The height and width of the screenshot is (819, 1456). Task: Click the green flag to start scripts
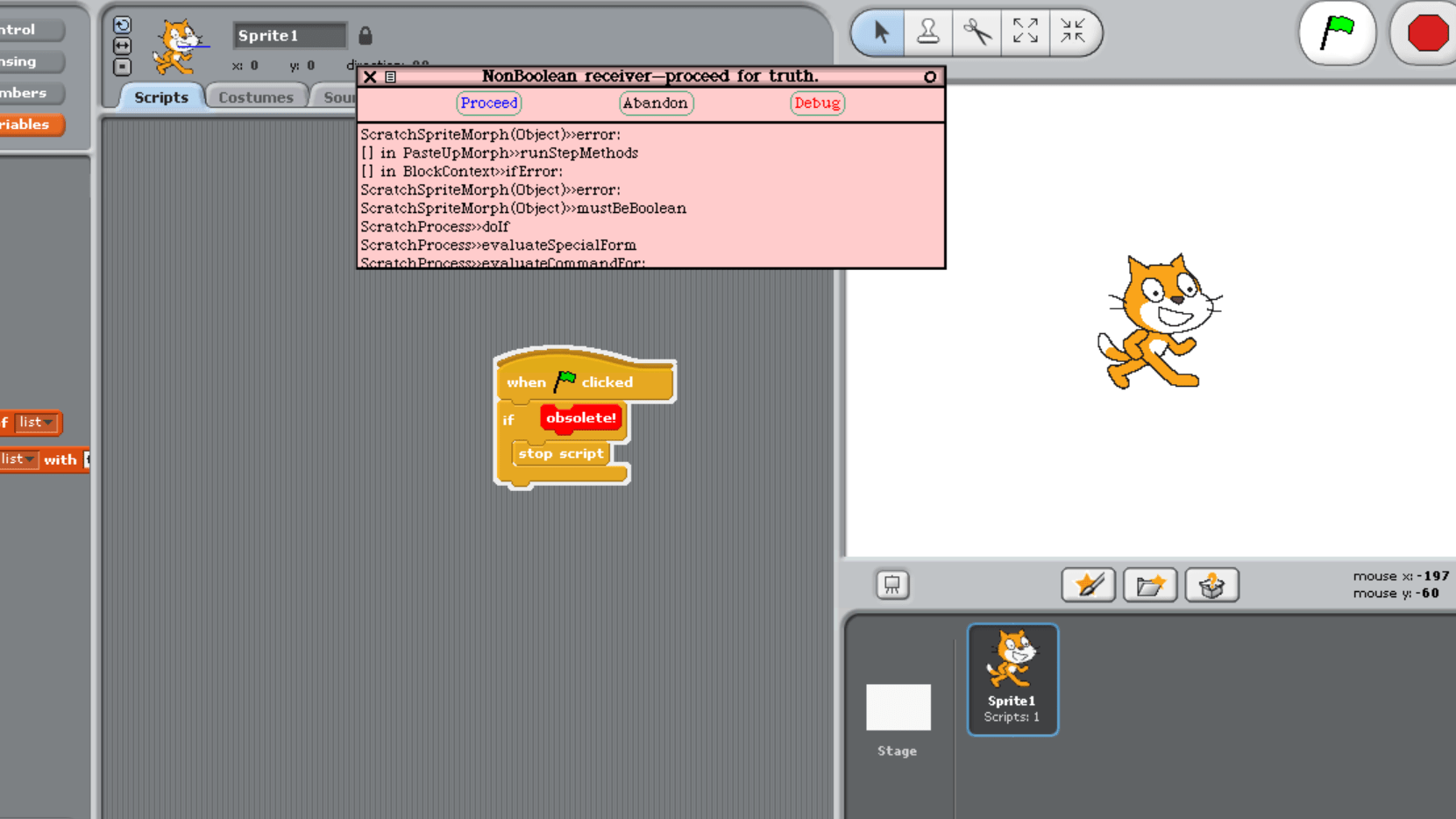tap(1337, 33)
